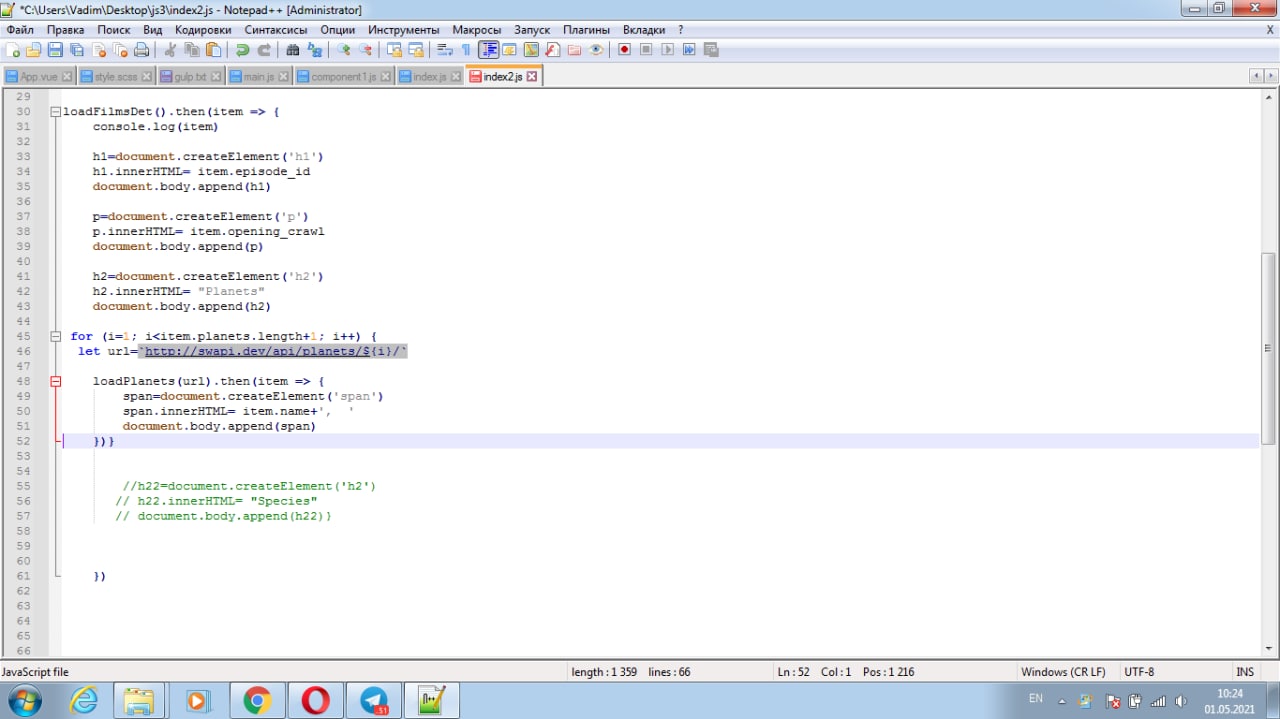Toggle word wrap in the toolbar
Image resolution: width=1280 pixels, height=719 pixels.
pyautogui.click(x=444, y=49)
